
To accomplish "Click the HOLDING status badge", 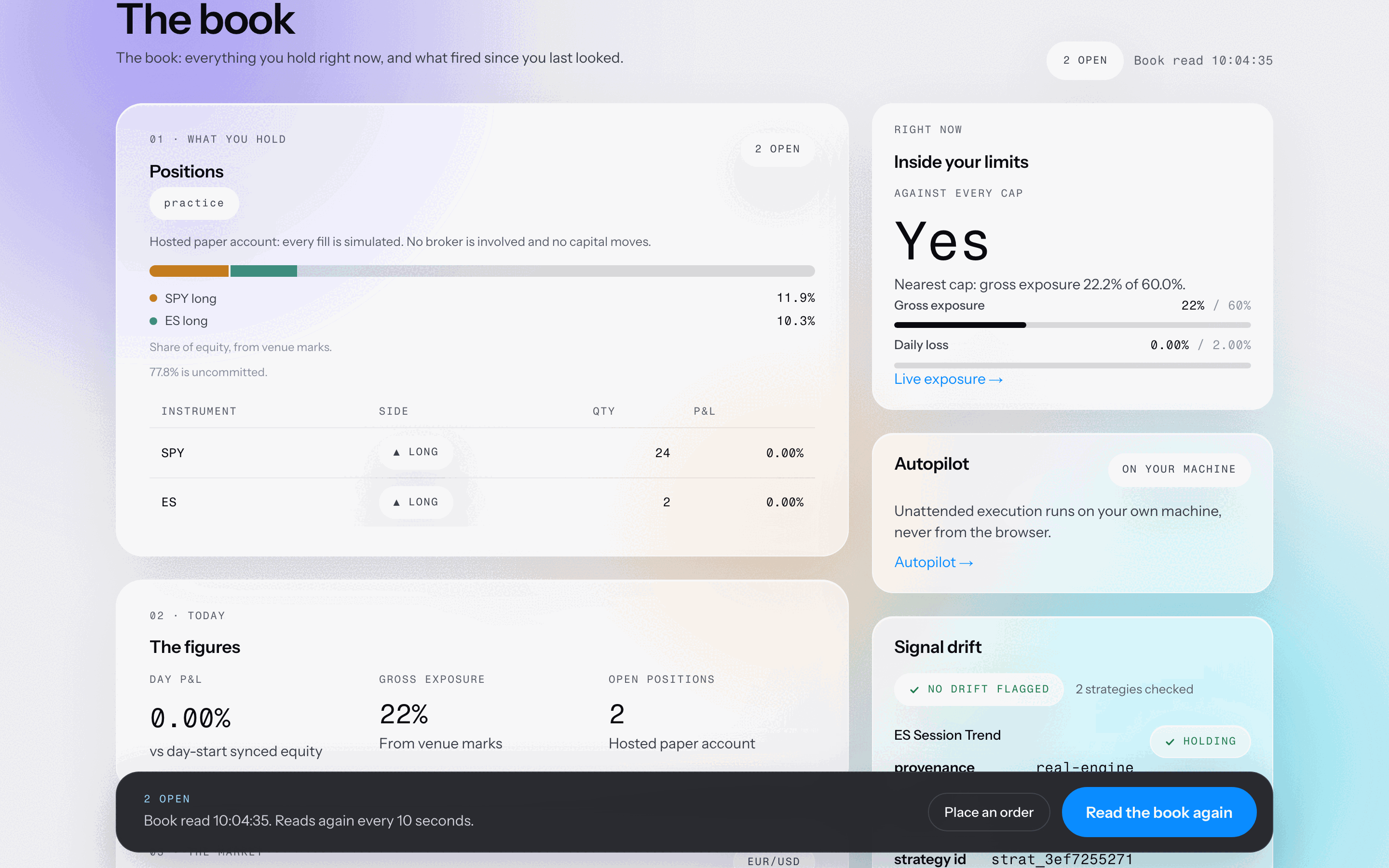I will (x=1200, y=741).
